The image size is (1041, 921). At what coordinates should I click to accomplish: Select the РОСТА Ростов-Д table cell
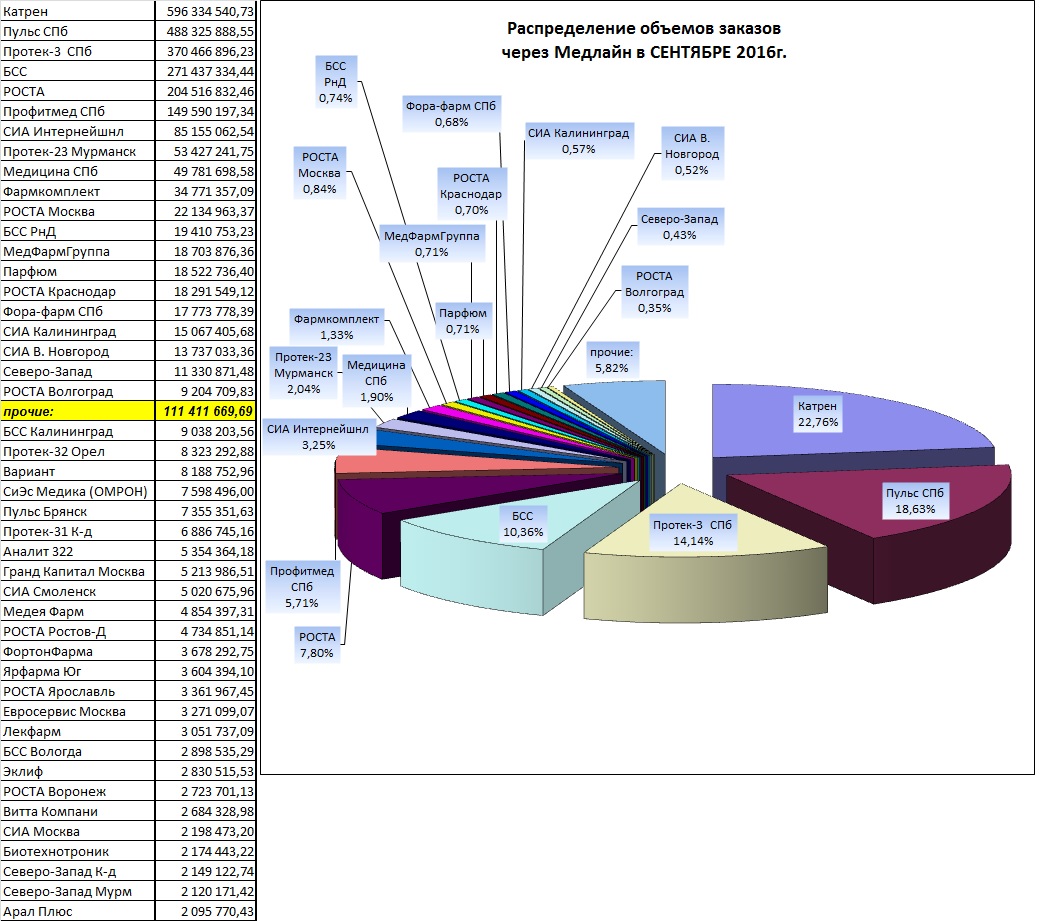(78, 631)
